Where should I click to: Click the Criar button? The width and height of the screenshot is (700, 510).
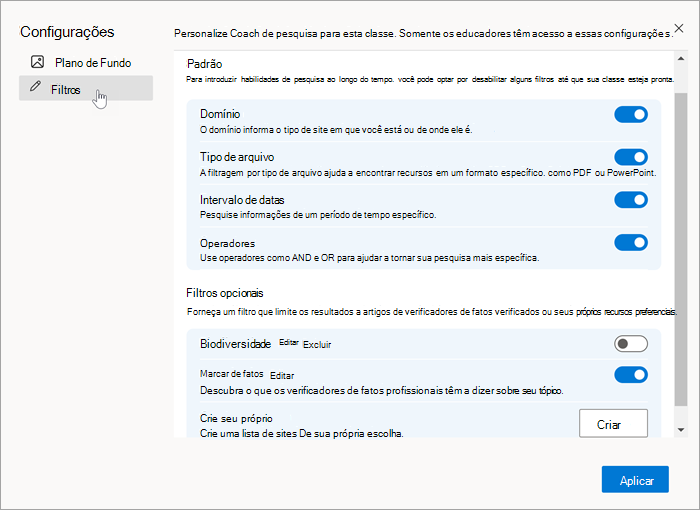click(x=613, y=423)
